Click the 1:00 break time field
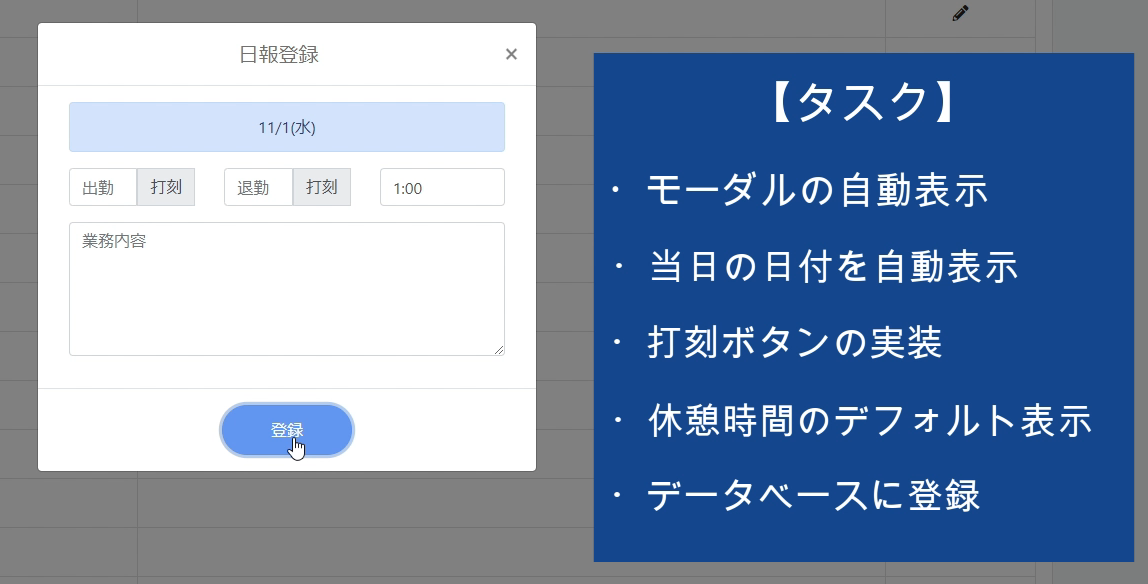Image resolution: width=1148 pixels, height=584 pixels. (442, 187)
